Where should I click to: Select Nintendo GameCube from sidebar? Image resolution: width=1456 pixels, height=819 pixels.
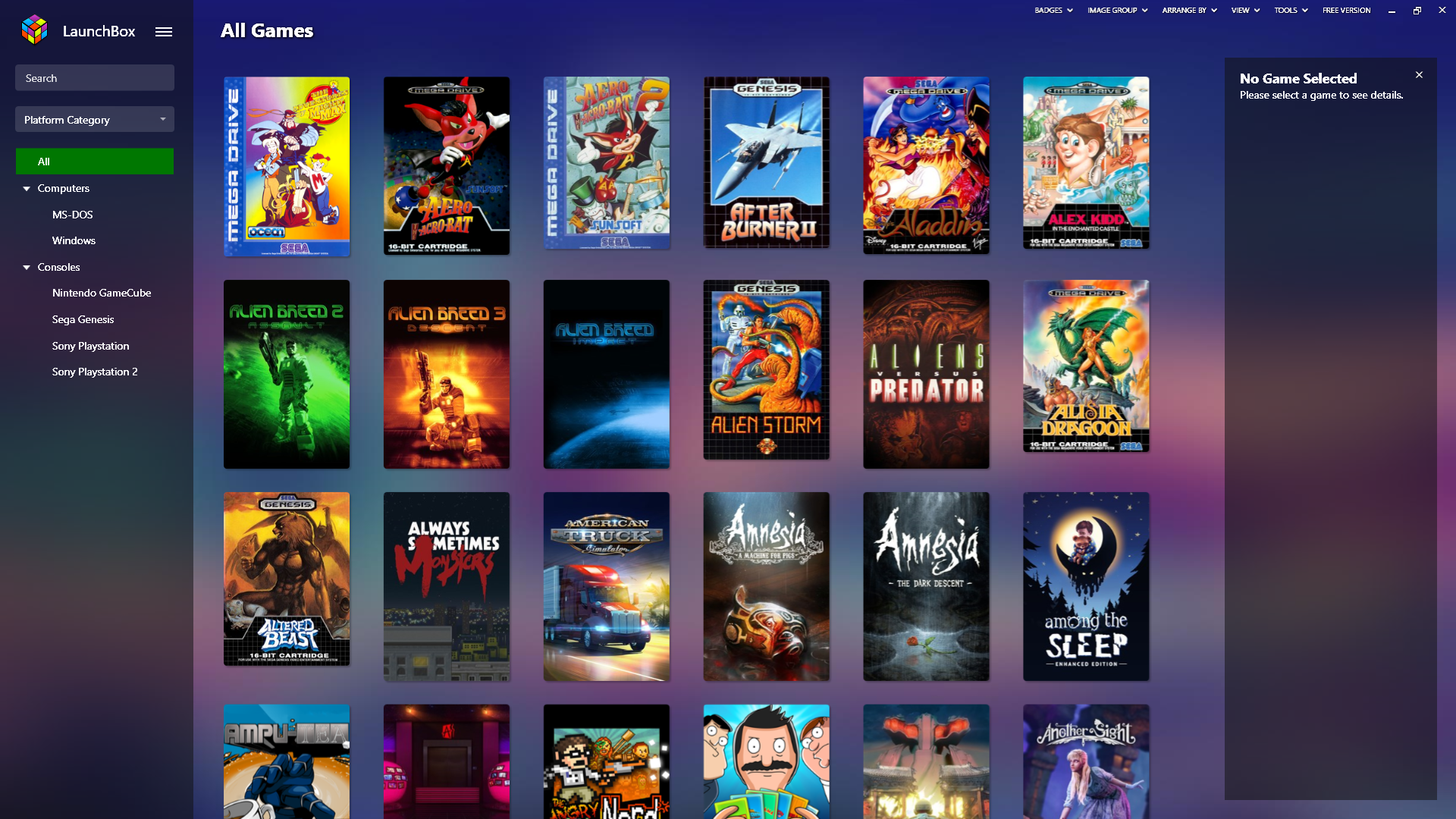pos(101,292)
